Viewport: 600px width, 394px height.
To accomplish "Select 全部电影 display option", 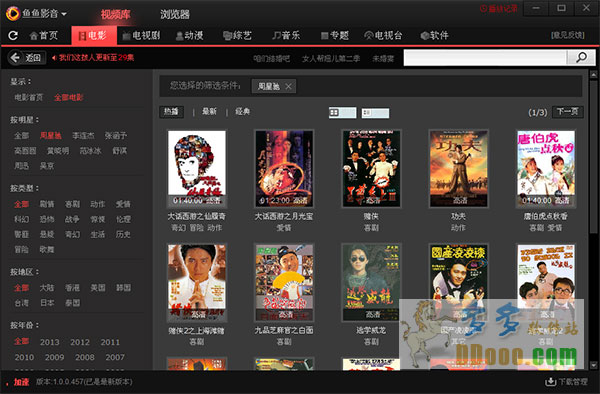I will (68, 98).
